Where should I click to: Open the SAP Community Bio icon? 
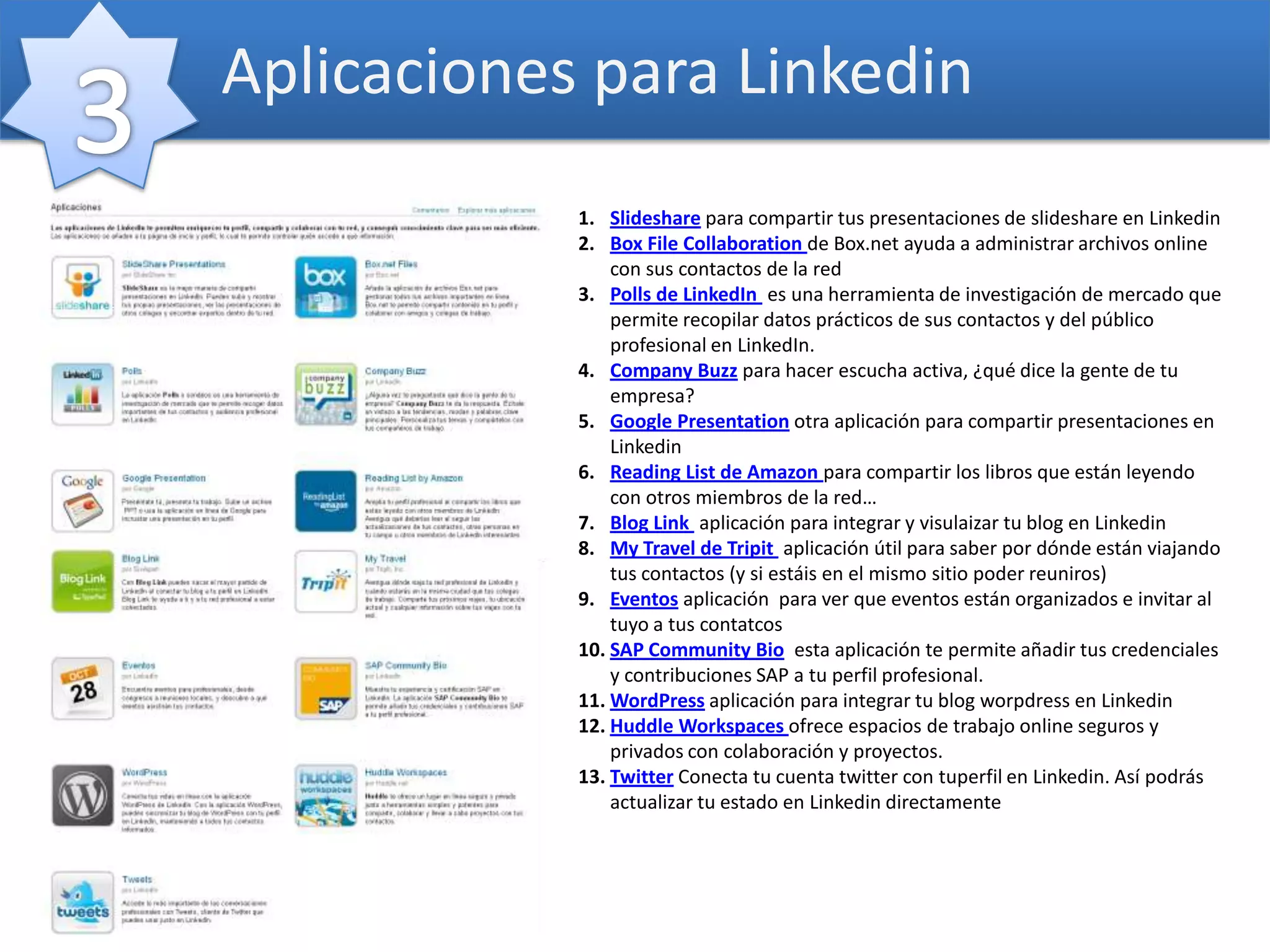(x=326, y=689)
